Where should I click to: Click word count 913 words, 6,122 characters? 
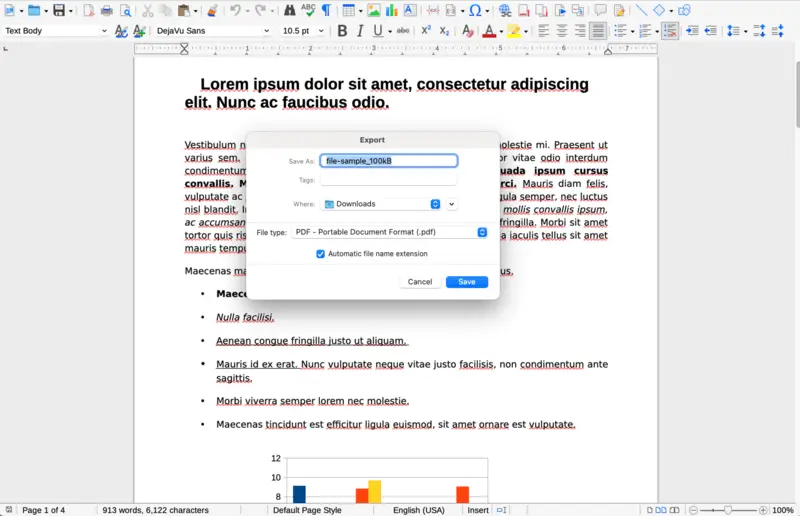point(155,510)
